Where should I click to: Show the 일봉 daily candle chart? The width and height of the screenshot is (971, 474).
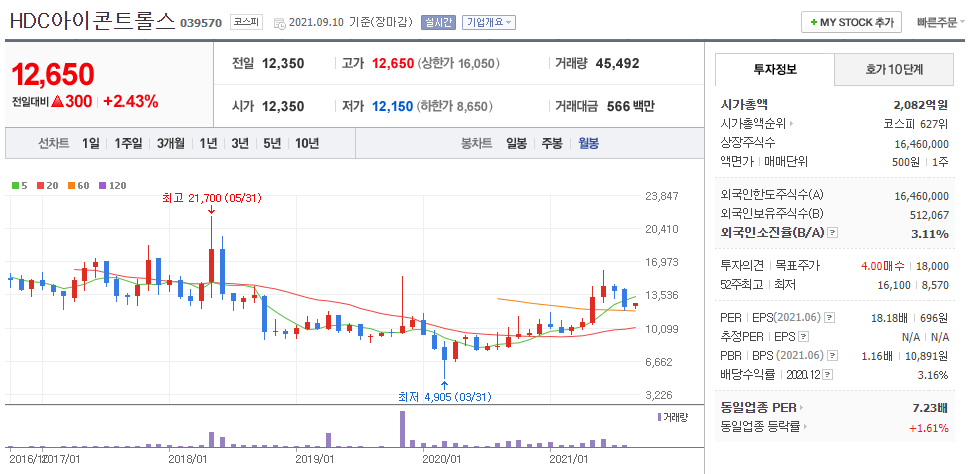pos(516,144)
